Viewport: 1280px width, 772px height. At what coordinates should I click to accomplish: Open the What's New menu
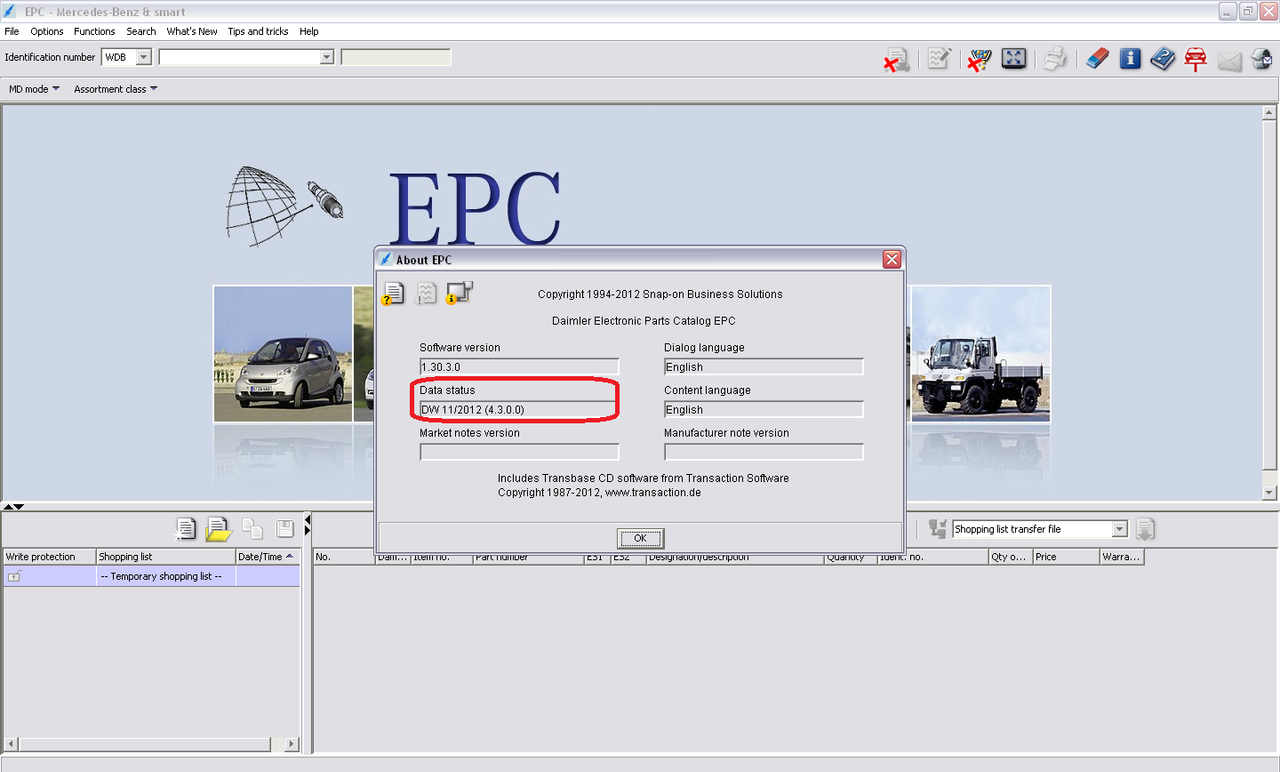point(192,31)
